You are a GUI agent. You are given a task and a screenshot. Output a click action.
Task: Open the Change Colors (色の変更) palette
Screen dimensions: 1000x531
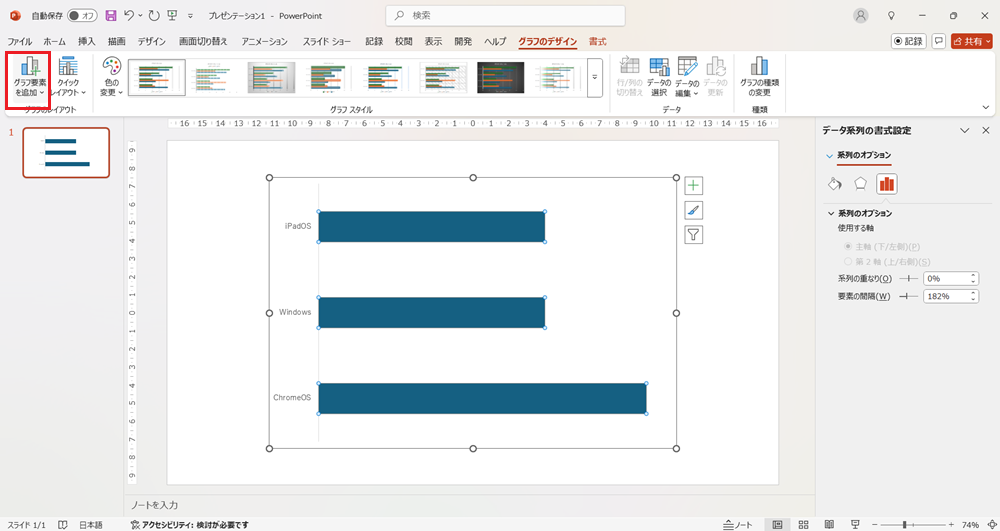tap(111, 77)
